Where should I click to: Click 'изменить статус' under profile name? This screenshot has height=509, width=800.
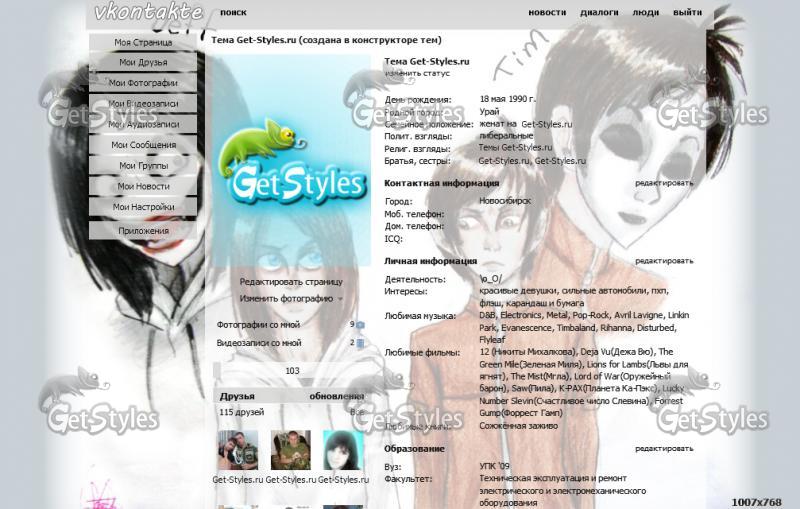coord(417,73)
